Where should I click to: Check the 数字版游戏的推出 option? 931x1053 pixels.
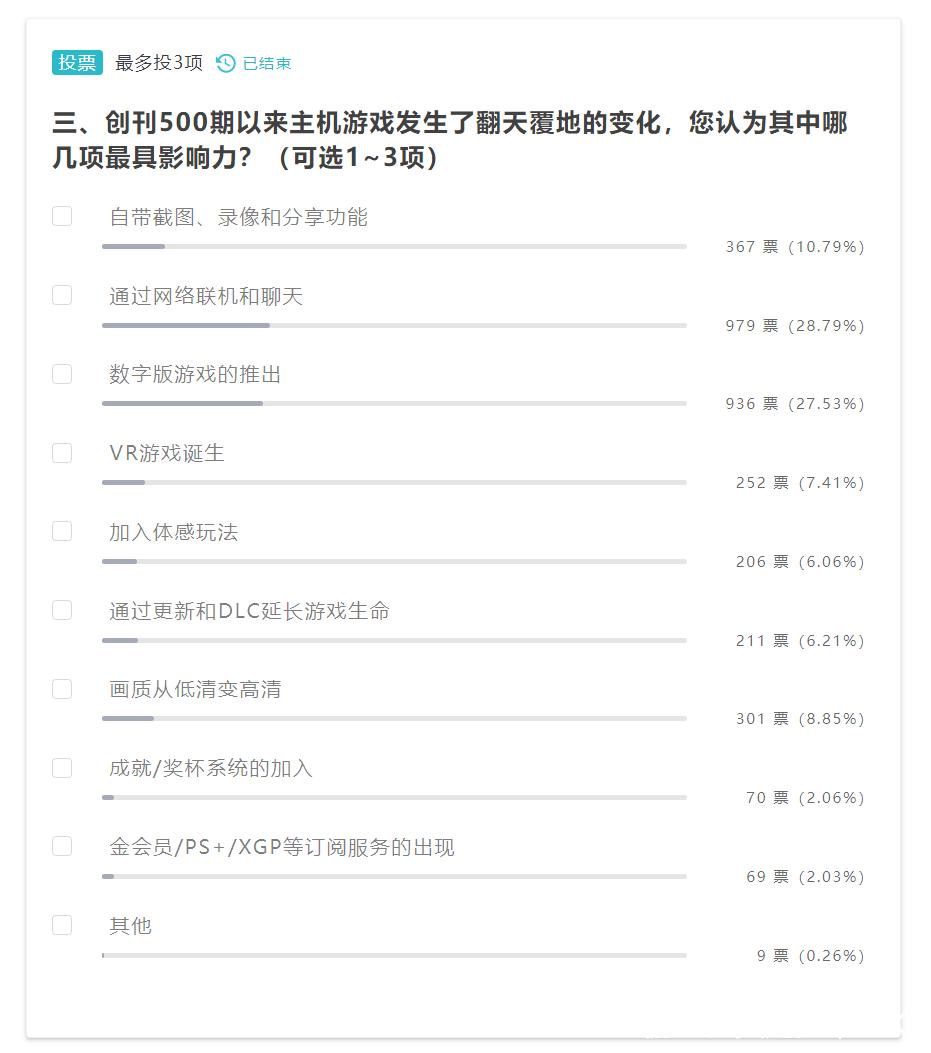pyautogui.click(x=62, y=373)
